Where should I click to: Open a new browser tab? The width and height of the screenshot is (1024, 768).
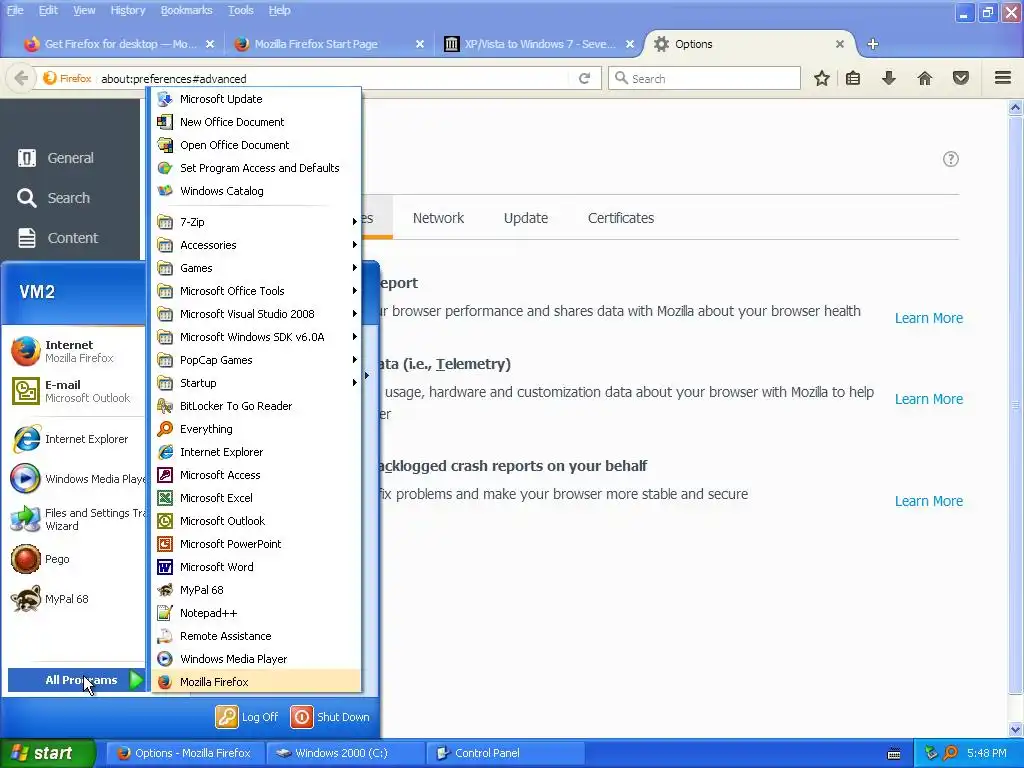(872, 44)
